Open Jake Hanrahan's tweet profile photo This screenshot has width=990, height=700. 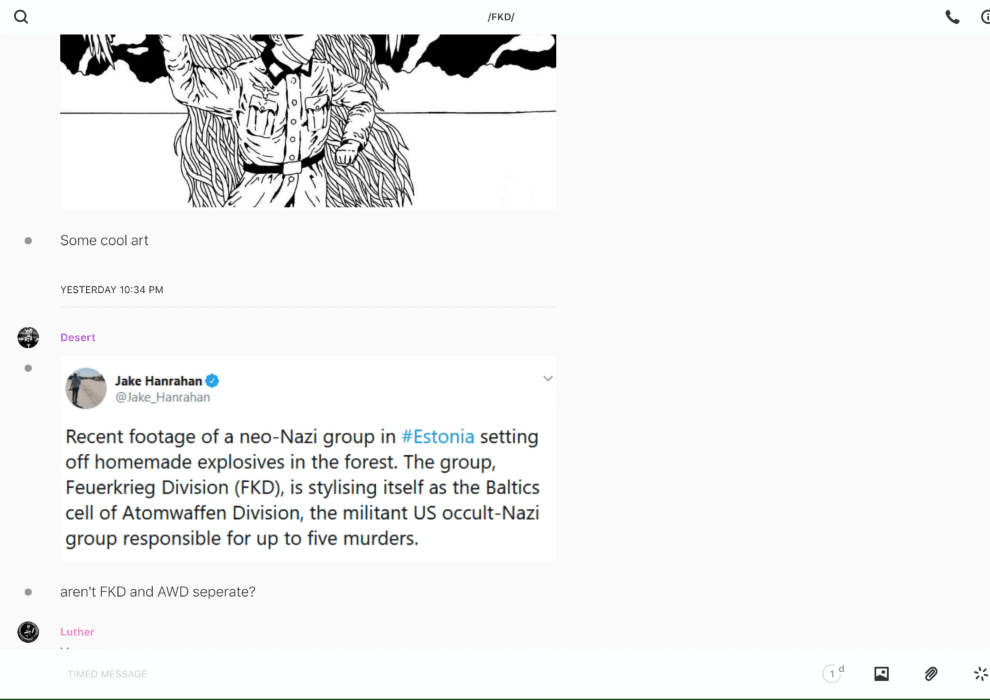[86, 388]
